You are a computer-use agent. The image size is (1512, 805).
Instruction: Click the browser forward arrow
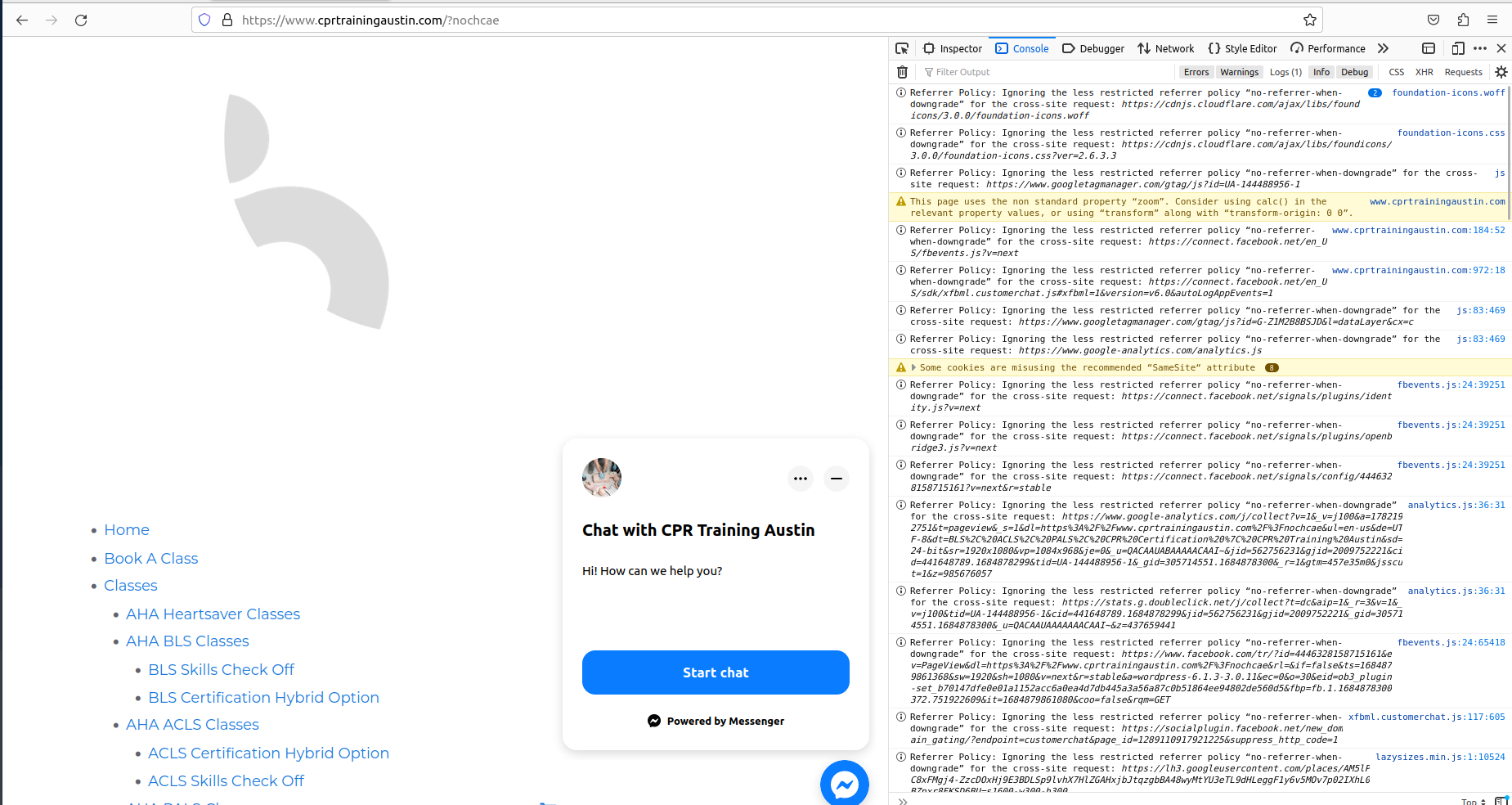[x=52, y=20]
